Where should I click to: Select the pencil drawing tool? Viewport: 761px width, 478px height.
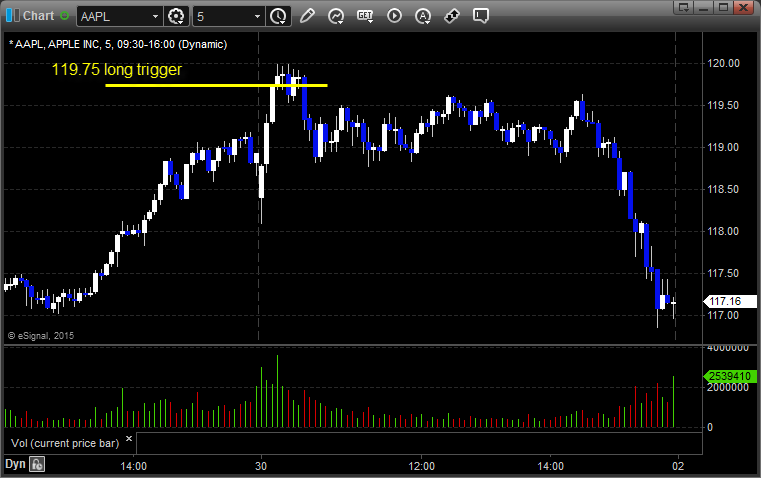coord(307,16)
